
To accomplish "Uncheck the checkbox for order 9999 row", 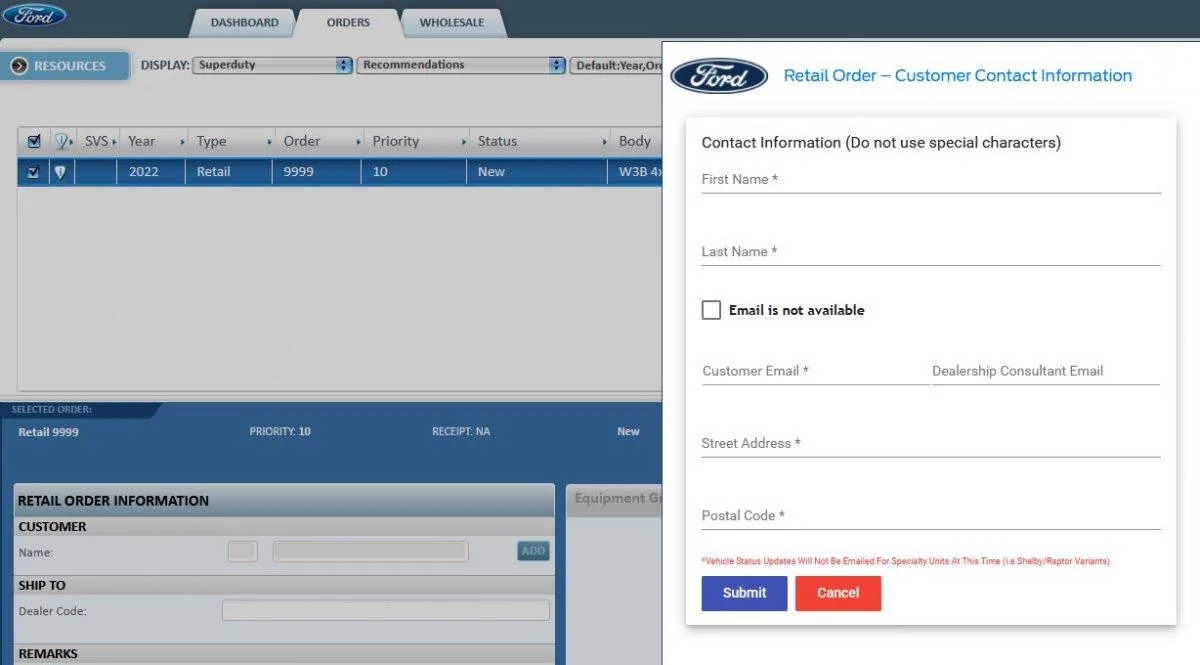I will point(34,172).
